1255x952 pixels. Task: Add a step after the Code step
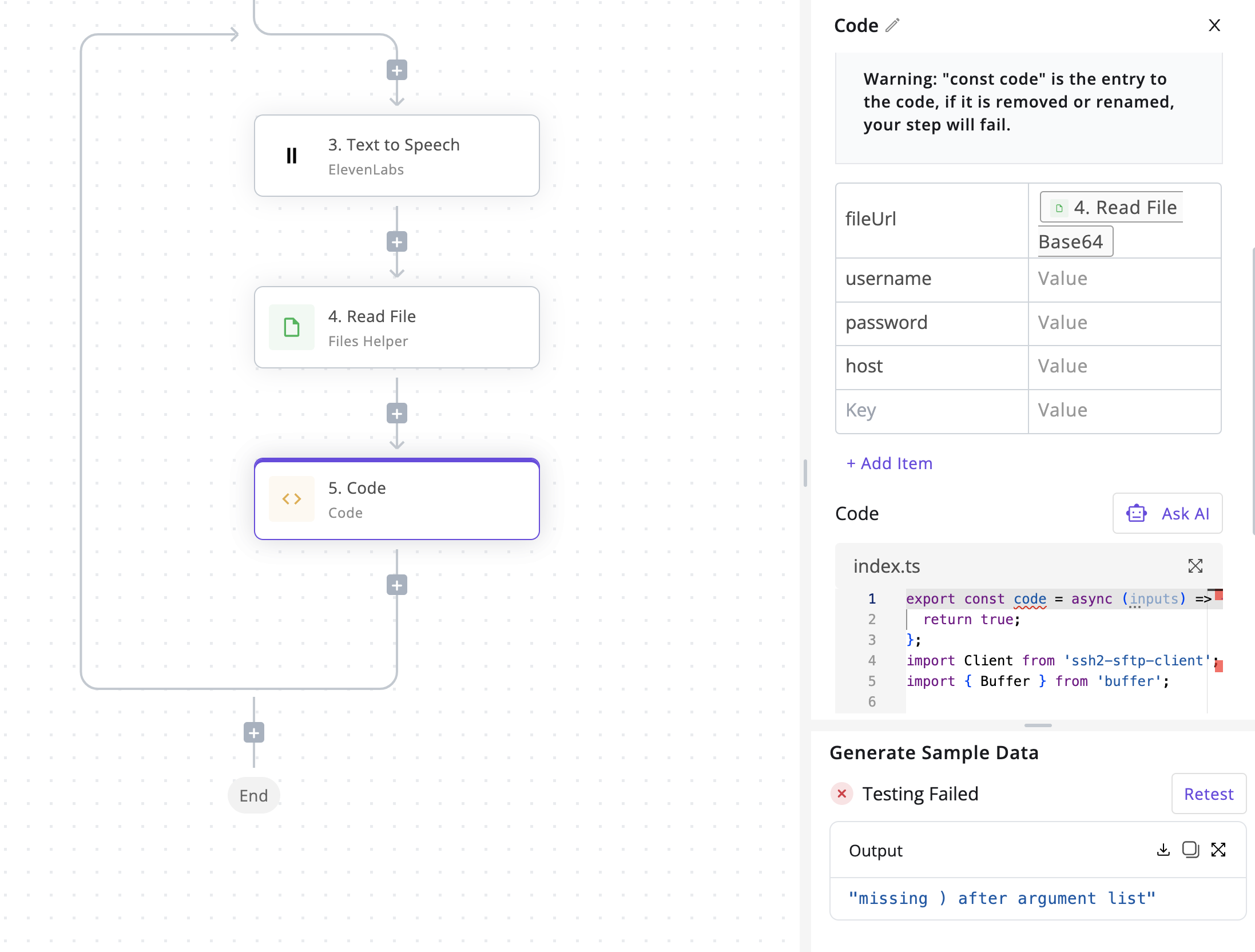396,585
